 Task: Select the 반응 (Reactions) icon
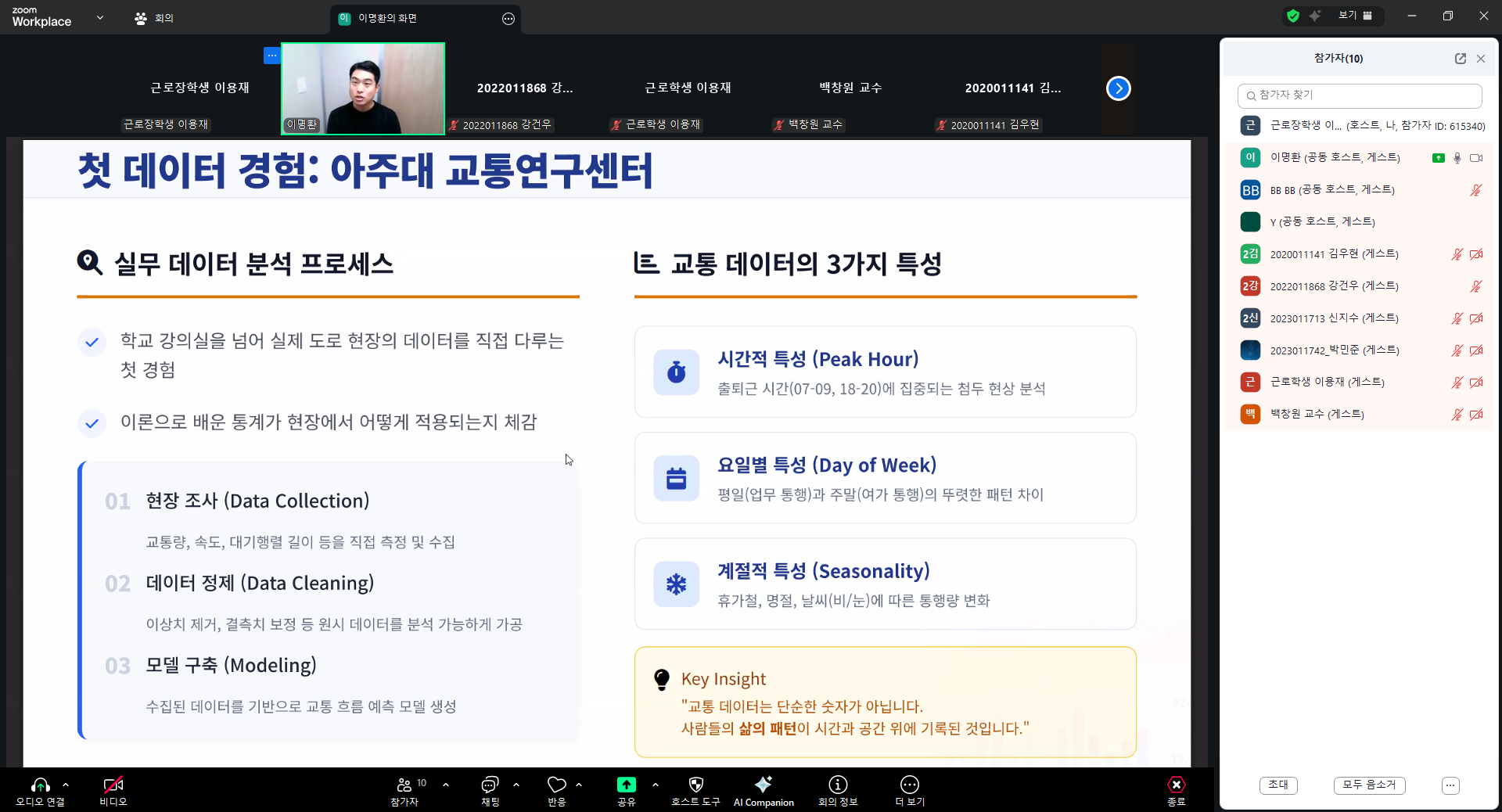pos(555,790)
